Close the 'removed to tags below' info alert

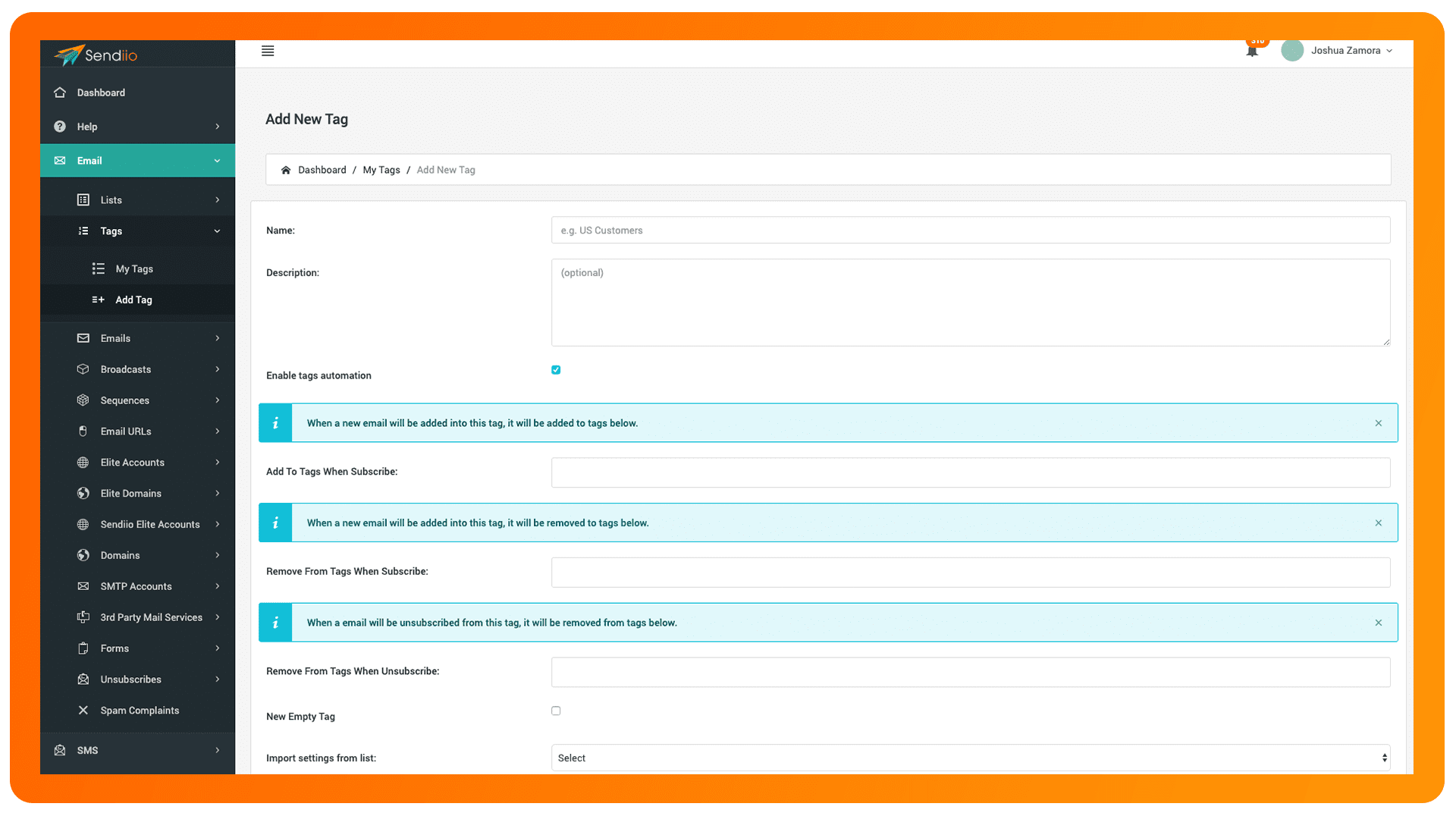click(1378, 523)
